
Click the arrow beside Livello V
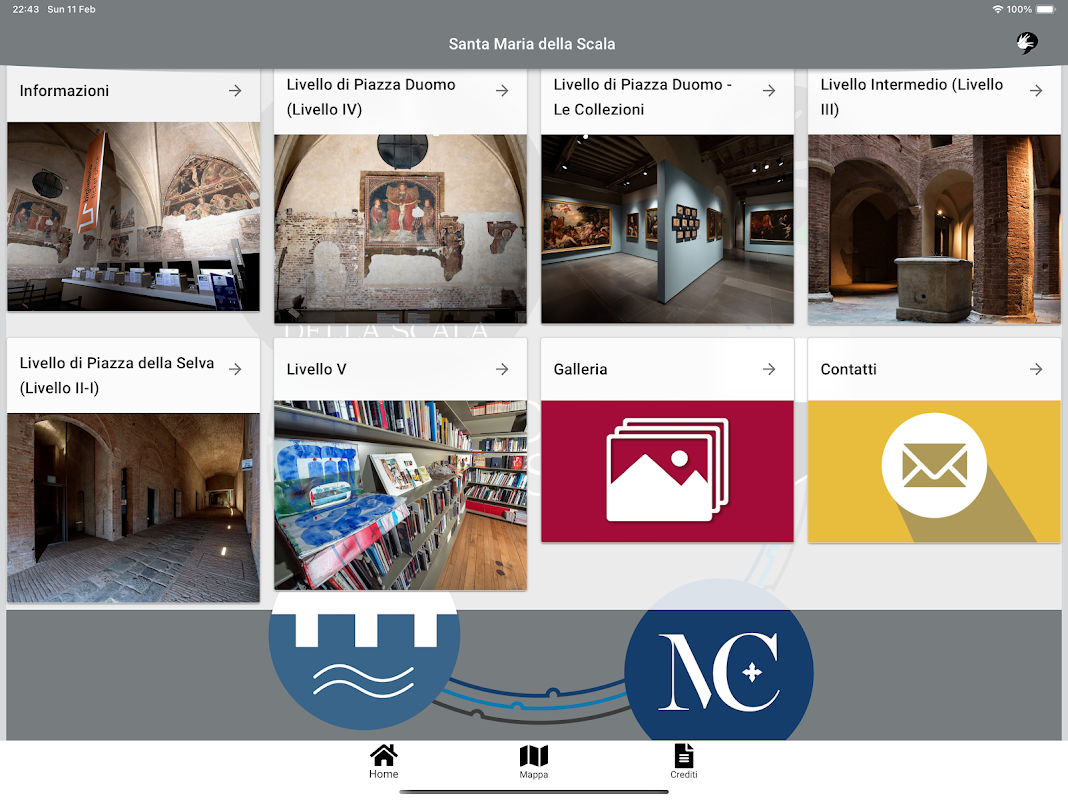click(502, 369)
